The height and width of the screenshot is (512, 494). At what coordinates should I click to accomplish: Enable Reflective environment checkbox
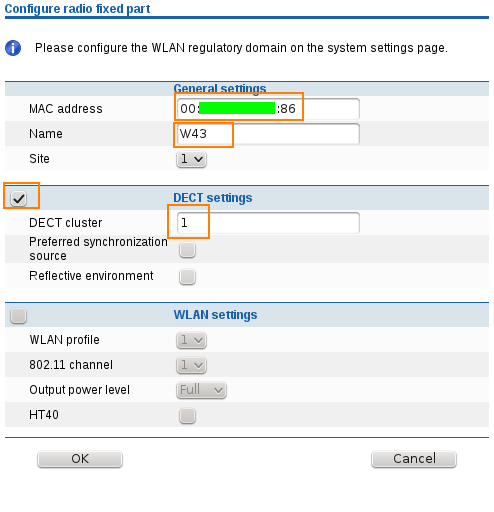187,277
